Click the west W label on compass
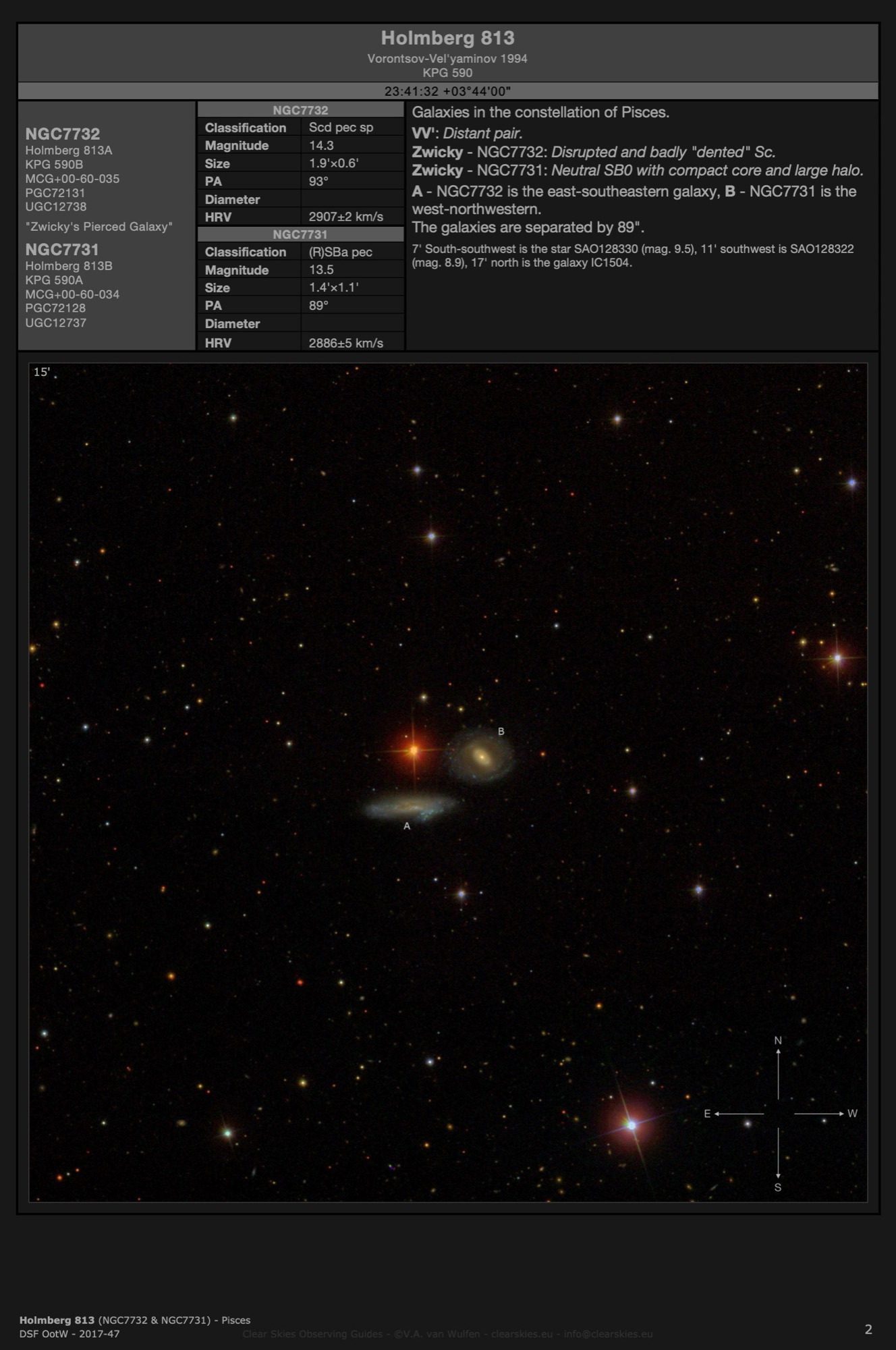The width and height of the screenshot is (896, 1350). (x=852, y=1114)
